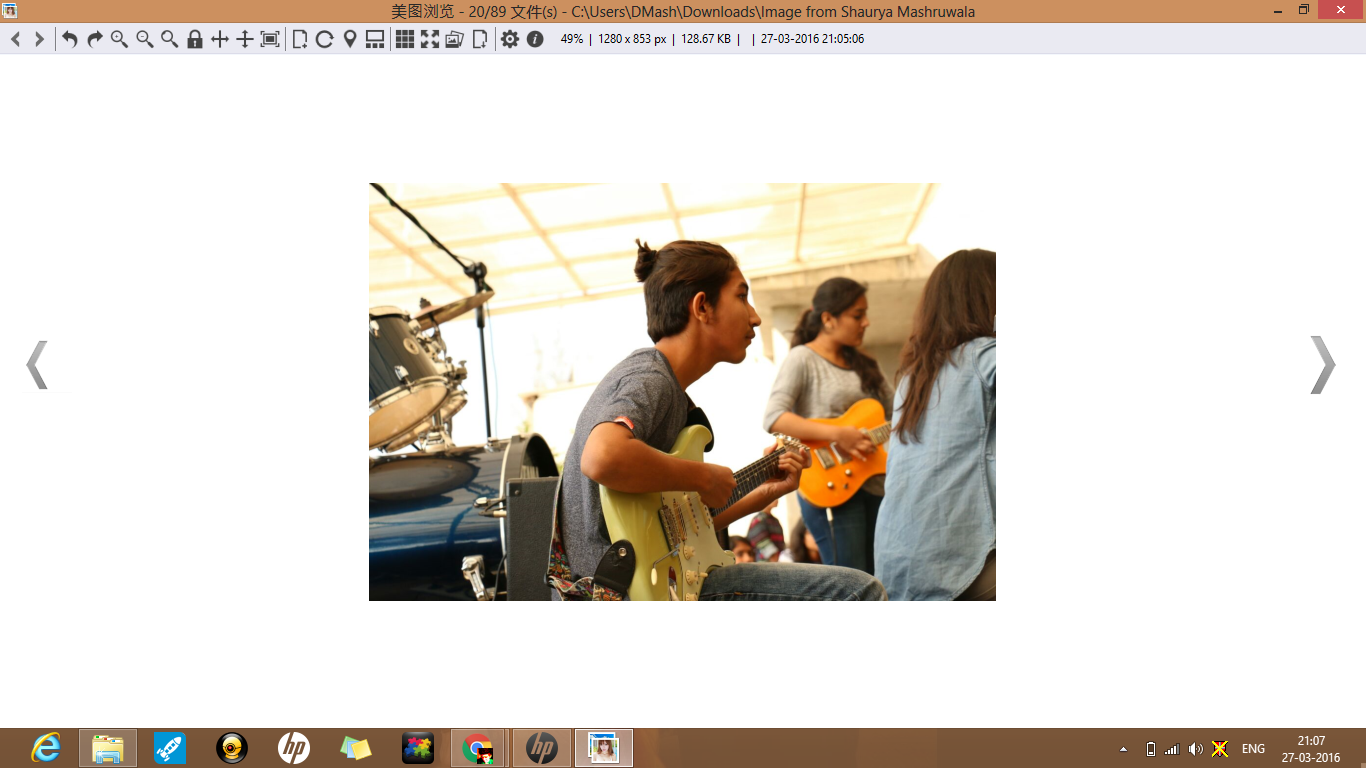The image size is (1366, 768).
Task: Open the yellow disc media app on taskbar
Action: point(232,748)
